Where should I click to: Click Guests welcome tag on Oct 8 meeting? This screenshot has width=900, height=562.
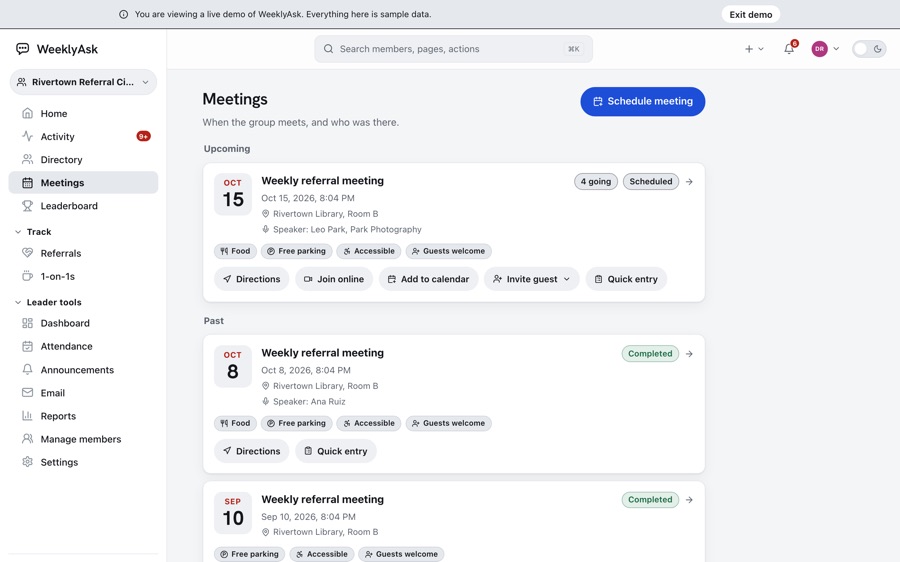[448, 423]
